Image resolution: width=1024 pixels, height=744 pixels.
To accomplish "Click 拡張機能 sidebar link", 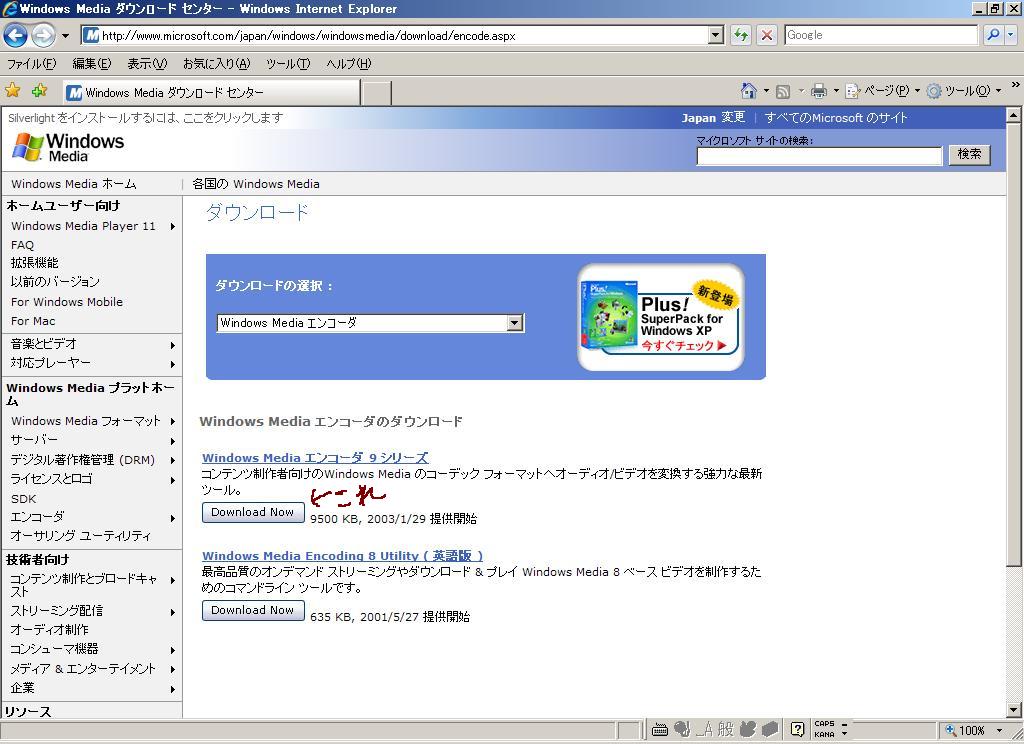I will [35, 263].
